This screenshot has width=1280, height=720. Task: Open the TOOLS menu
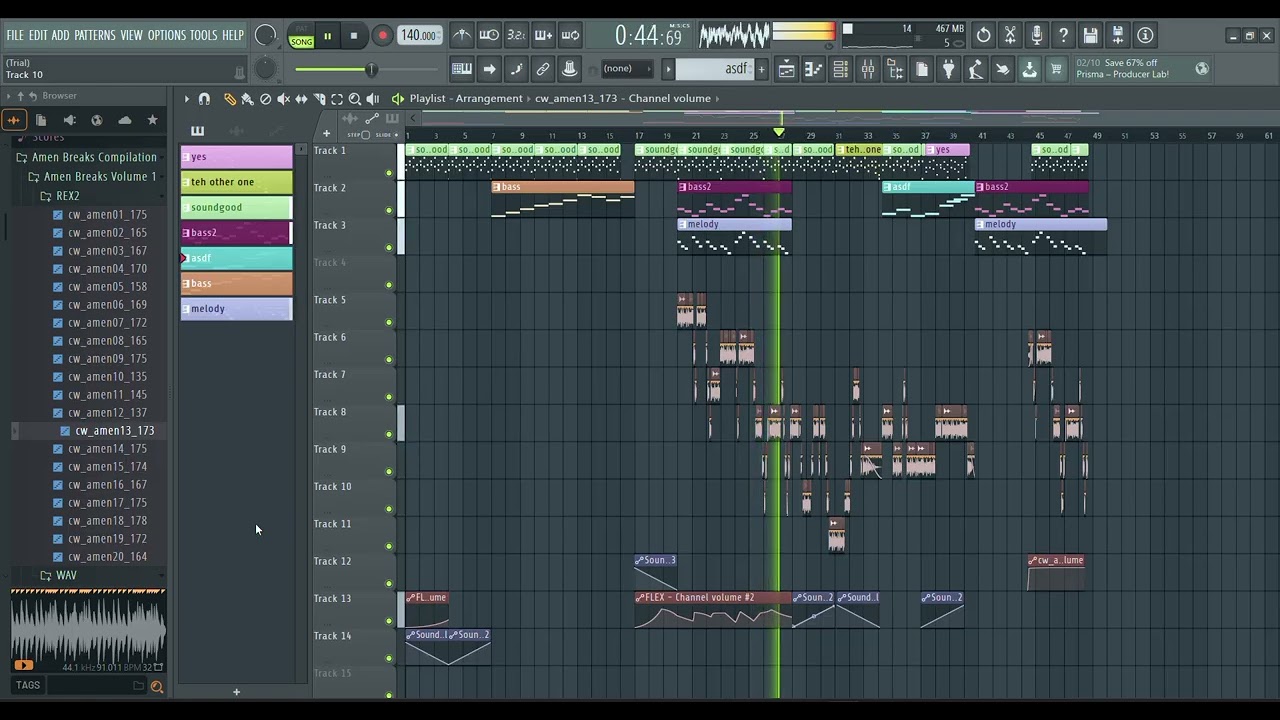(x=204, y=35)
